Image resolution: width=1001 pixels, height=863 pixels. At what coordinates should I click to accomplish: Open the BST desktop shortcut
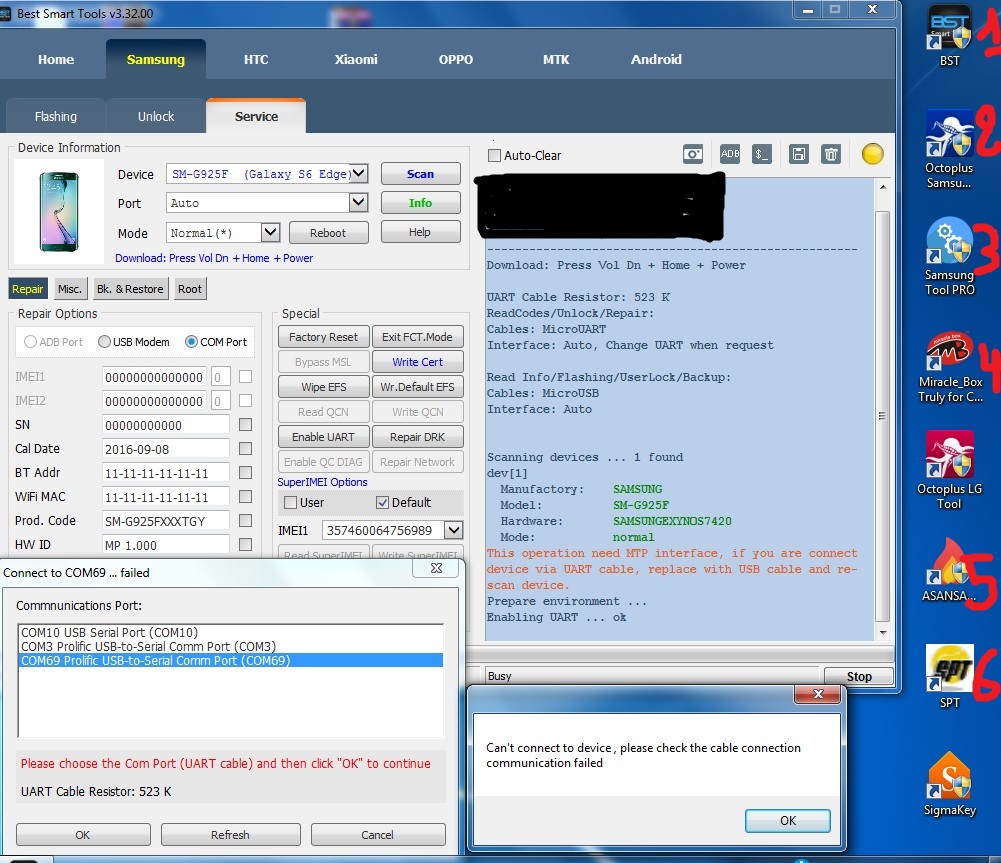coord(949,37)
